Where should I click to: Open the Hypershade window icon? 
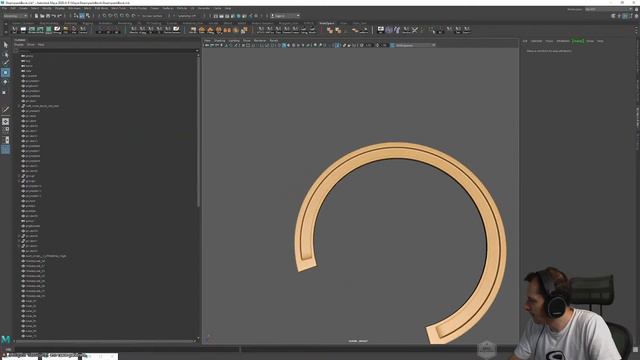tap(239, 16)
